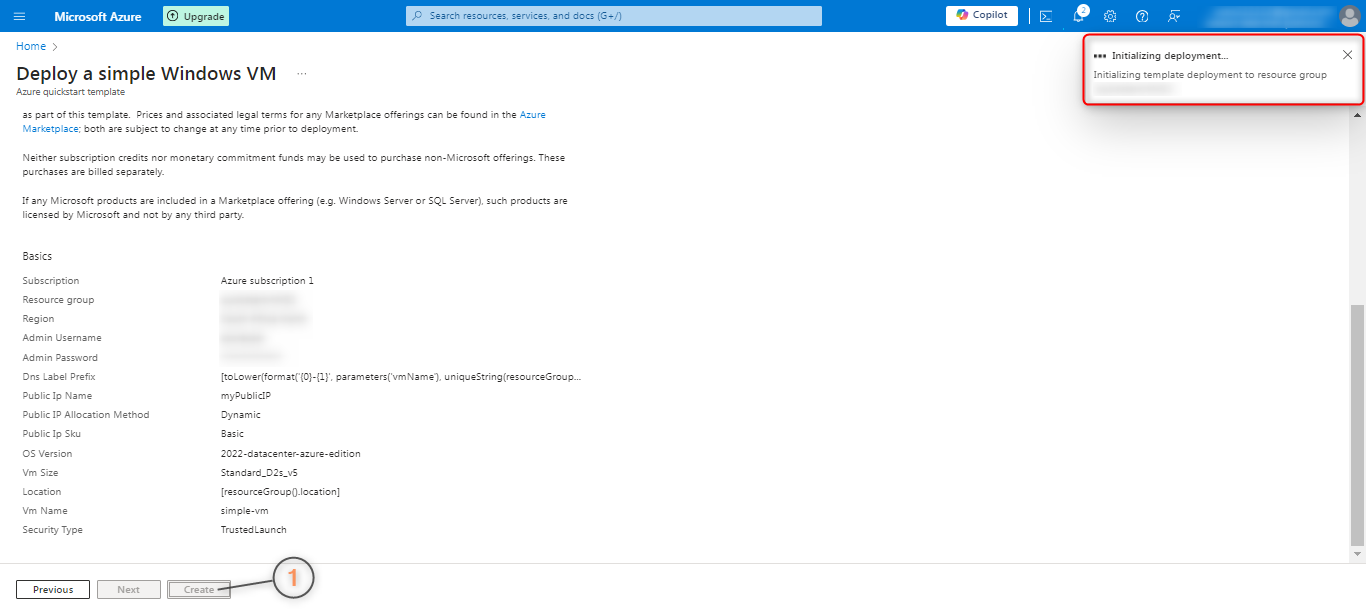This screenshot has height=615, width=1366.
Task: Click the user account avatar
Action: click(1350, 16)
